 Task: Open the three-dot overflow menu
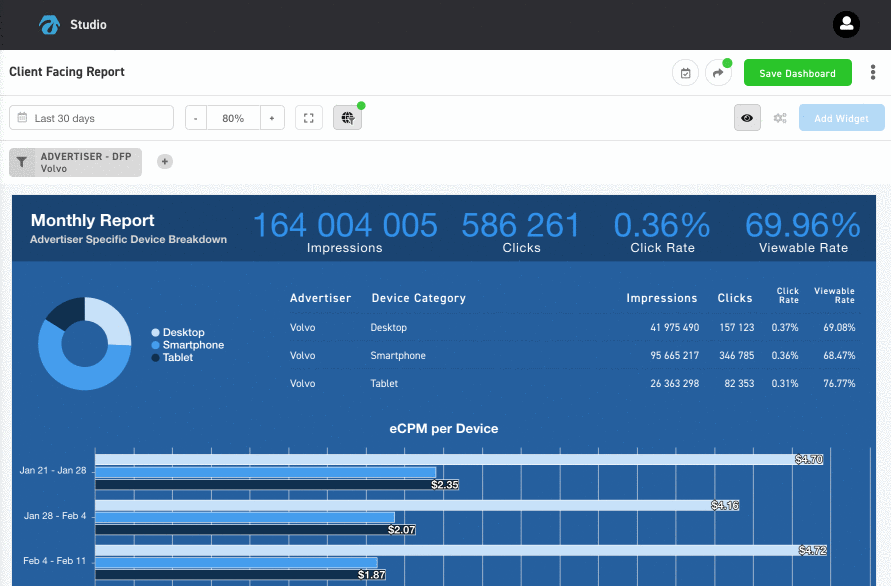pos(873,71)
